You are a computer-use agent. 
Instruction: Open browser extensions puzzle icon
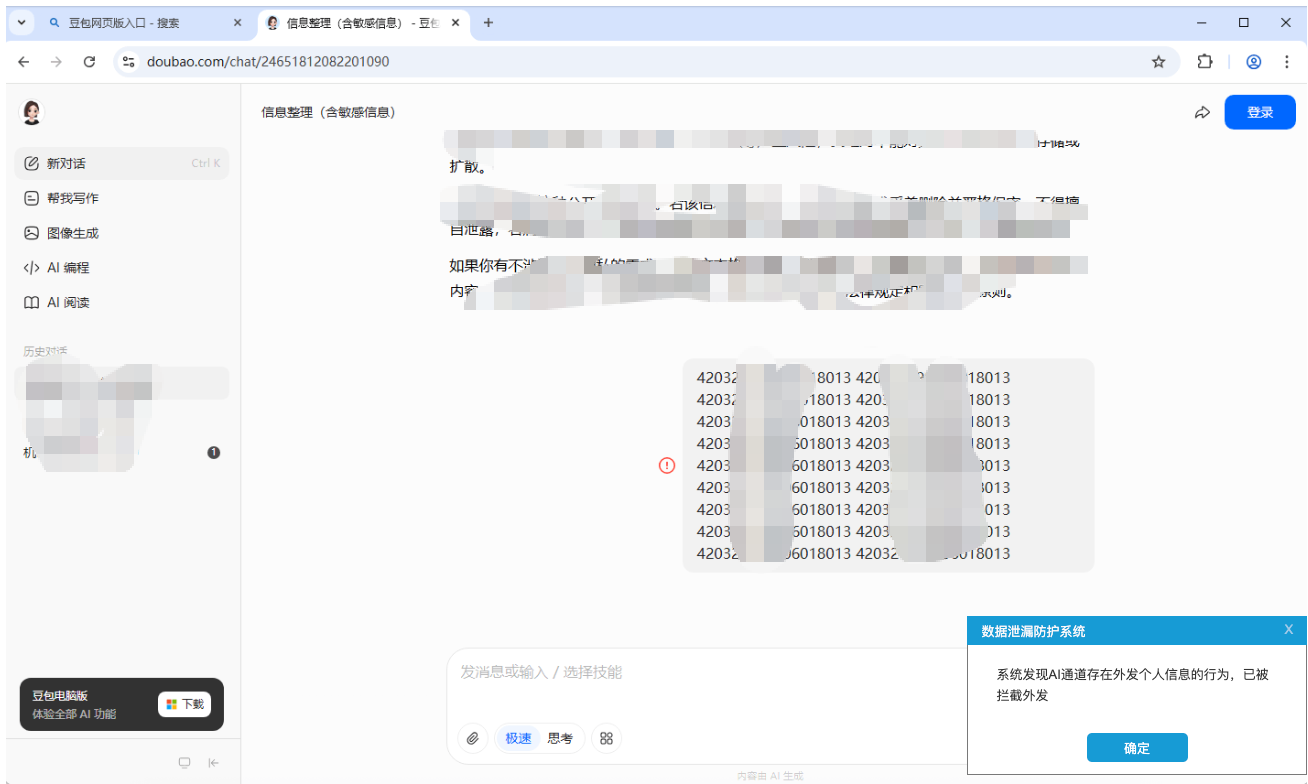pyautogui.click(x=1205, y=61)
